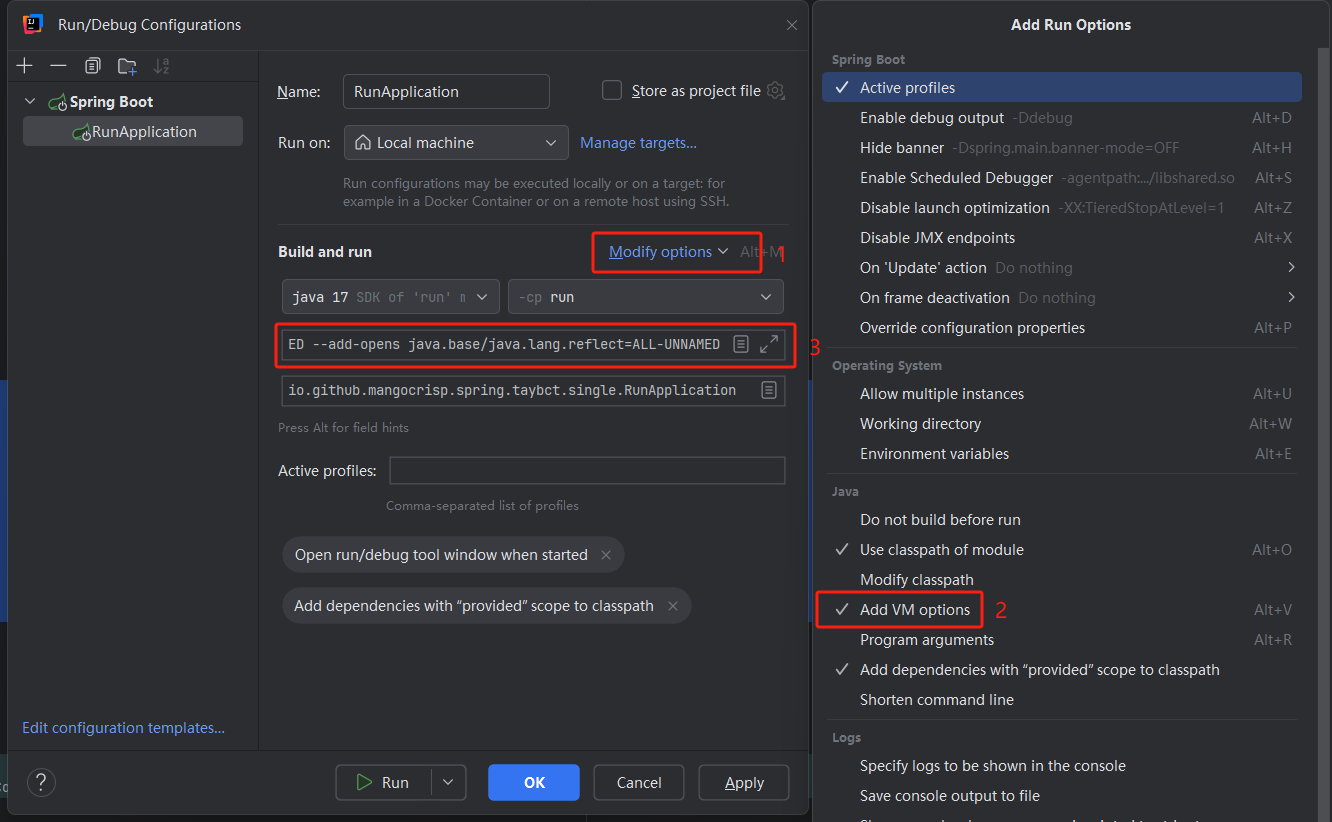Close the Run/Debug Configurations dialog
1332x822 pixels.
(x=792, y=25)
